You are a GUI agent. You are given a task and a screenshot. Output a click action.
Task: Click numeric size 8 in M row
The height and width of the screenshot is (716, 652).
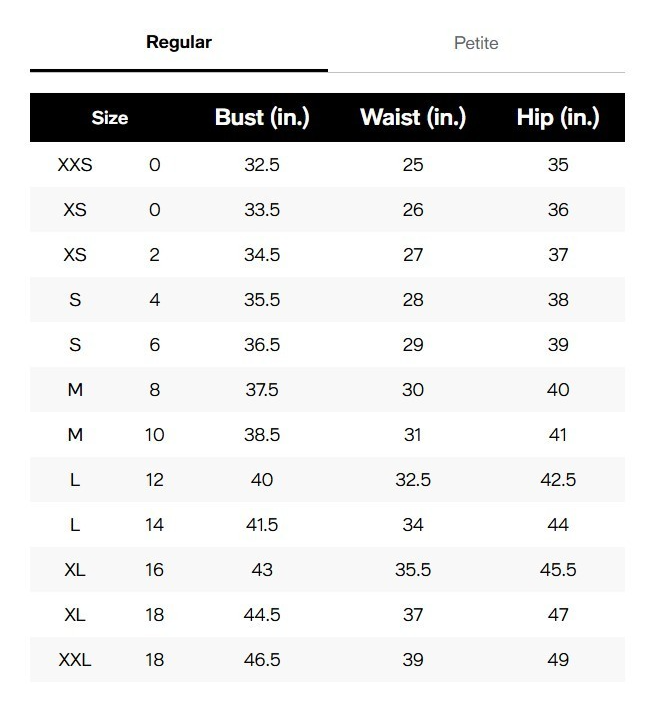[154, 390]
